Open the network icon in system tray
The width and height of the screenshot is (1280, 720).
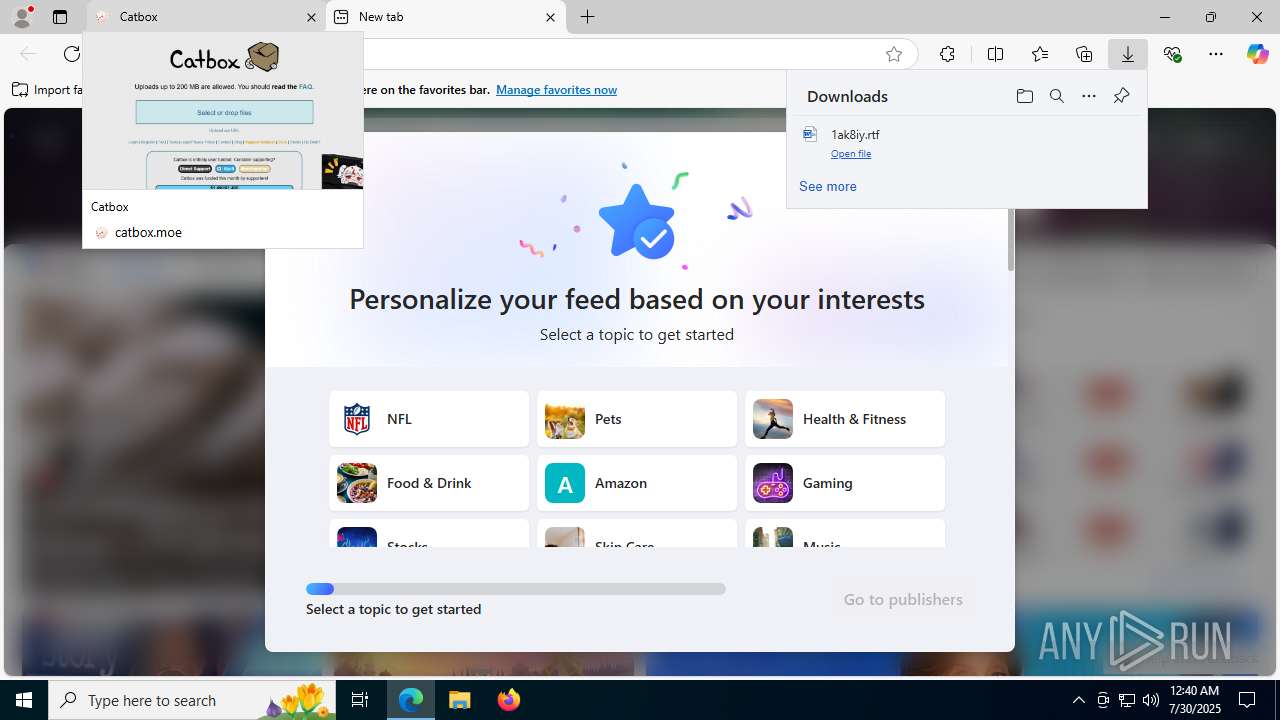click(1127, 700)
